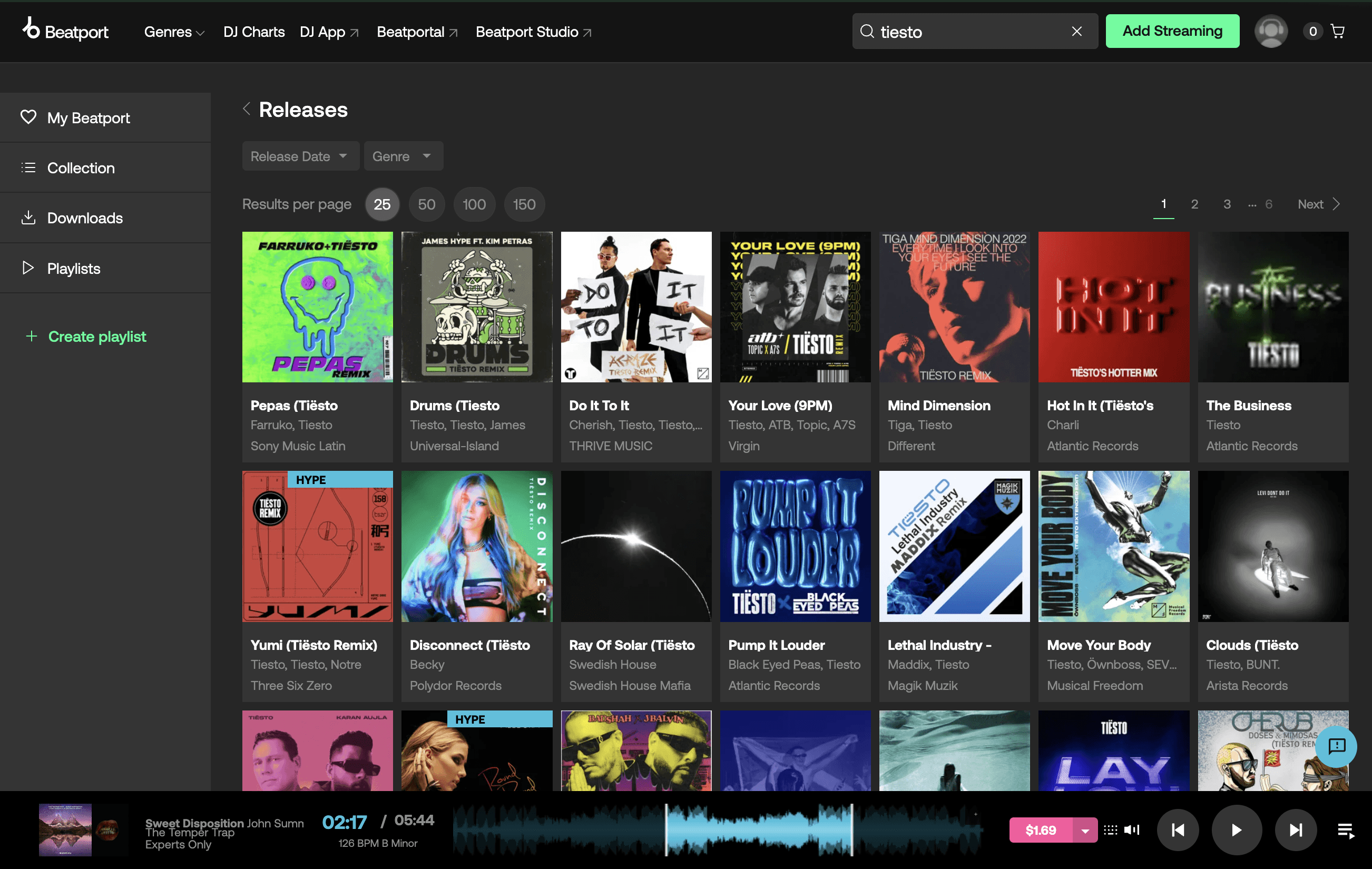The width and height of the screenshot is (1372, 869).
Task: Open The Business release artwork
Action: 1273,307
